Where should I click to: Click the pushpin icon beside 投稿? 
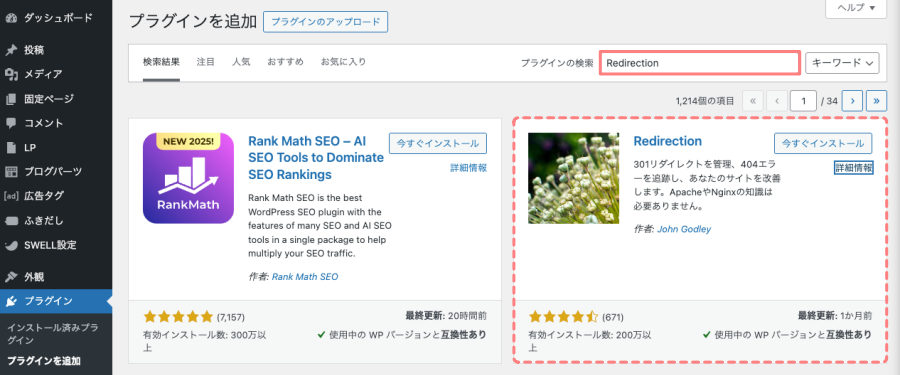coord(11,50)
